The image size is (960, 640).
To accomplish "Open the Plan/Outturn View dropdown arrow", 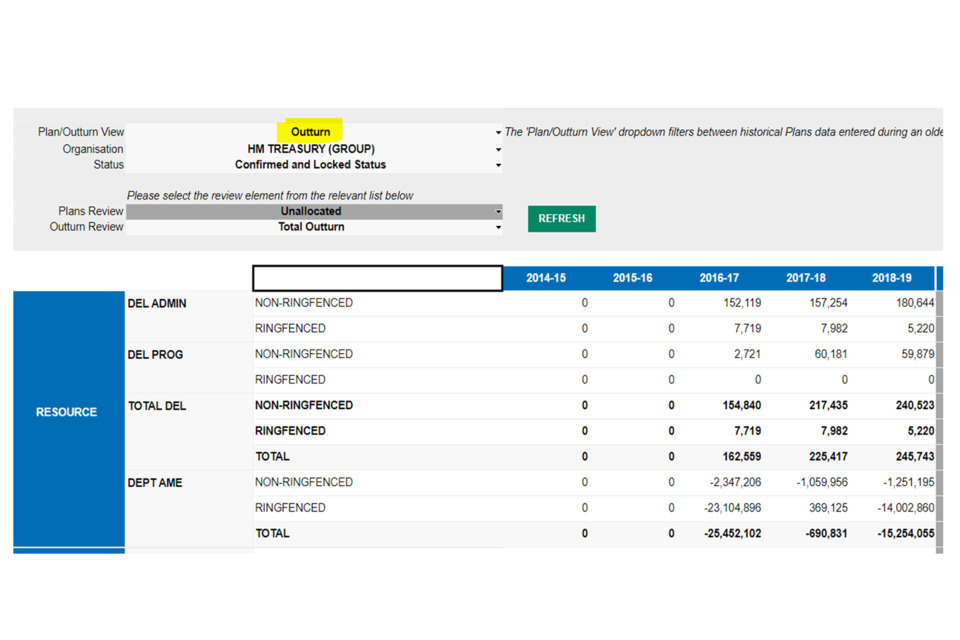I will coord(498,132).
